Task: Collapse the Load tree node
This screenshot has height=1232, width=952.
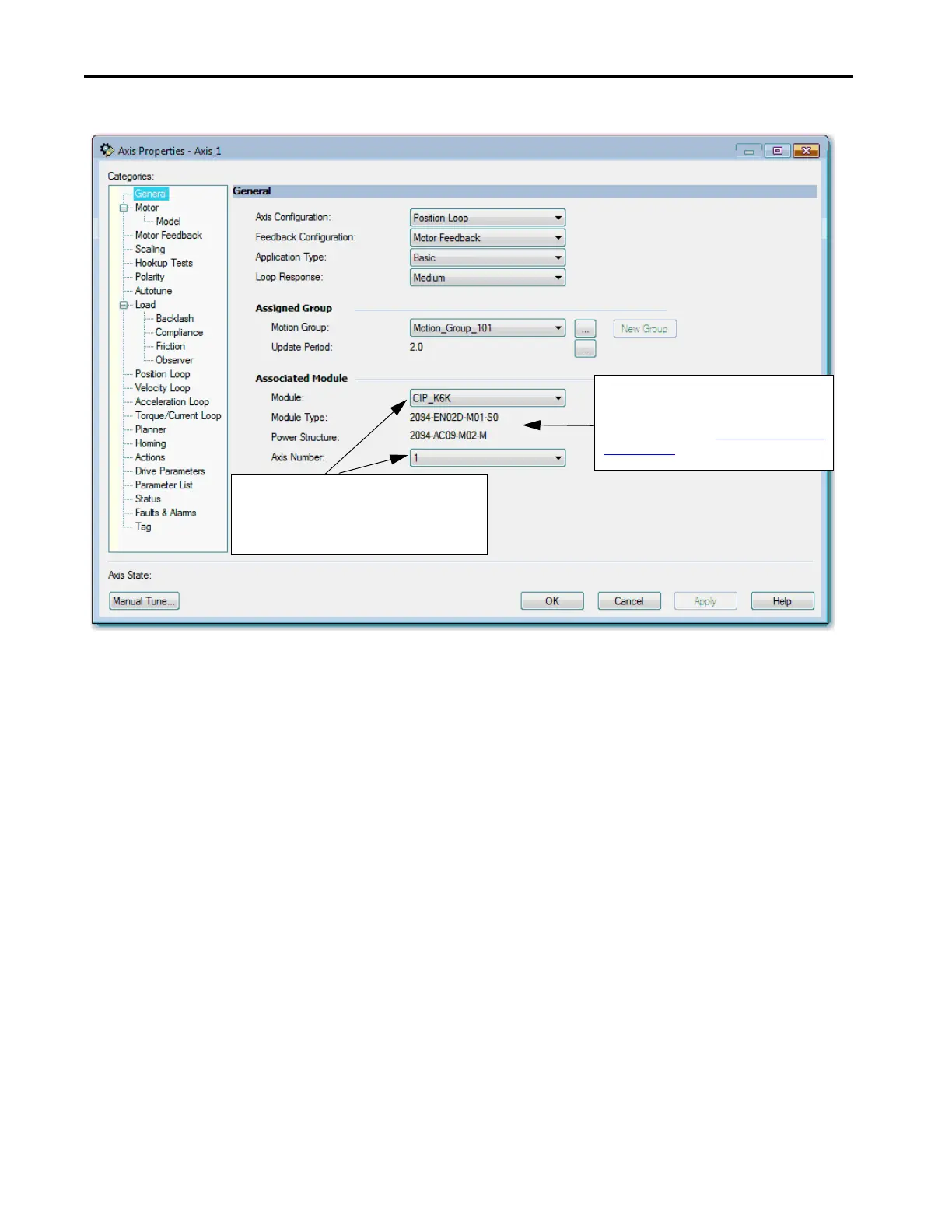Action: [123, 305]
